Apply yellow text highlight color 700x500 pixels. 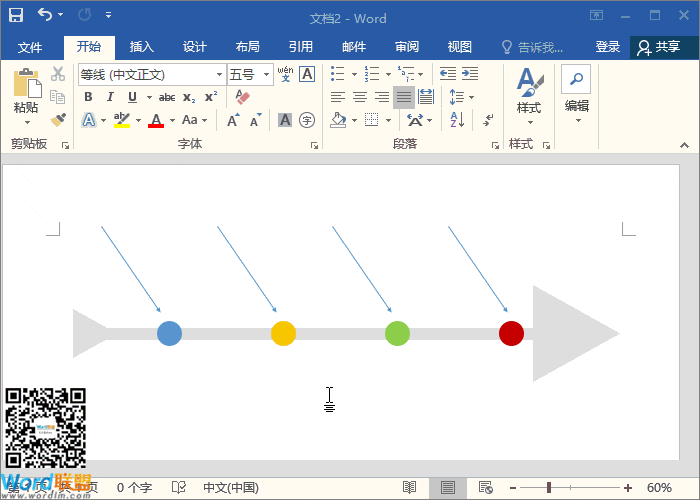tap(122, 120)
